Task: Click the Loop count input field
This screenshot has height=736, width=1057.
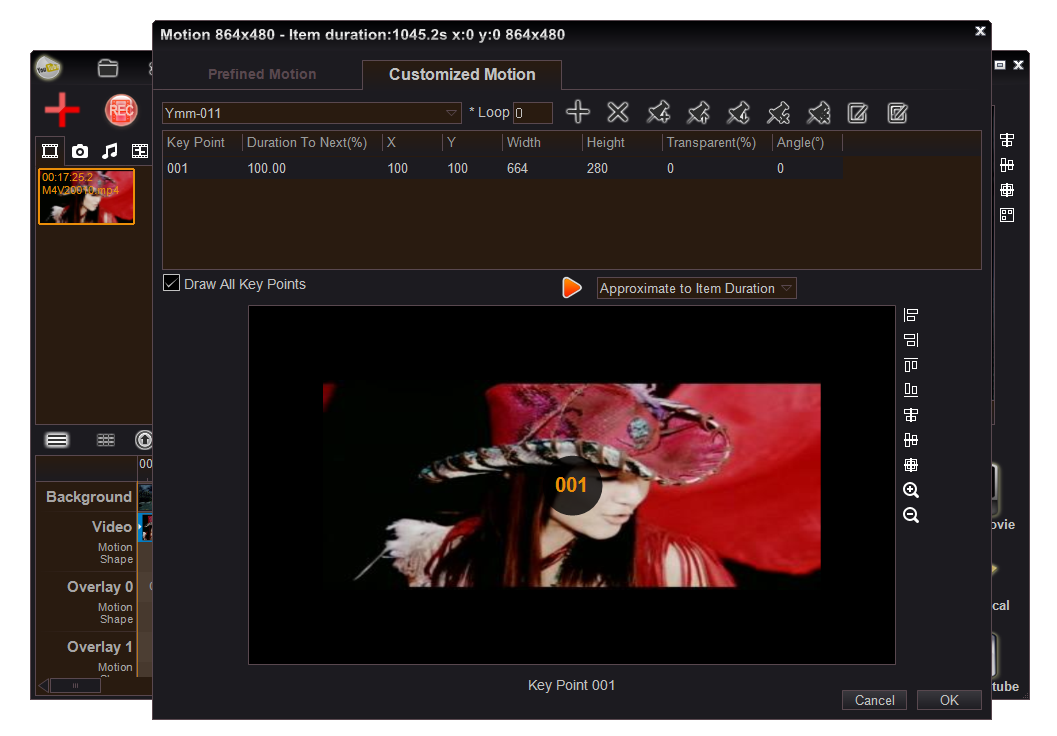Action: point(533,113)
